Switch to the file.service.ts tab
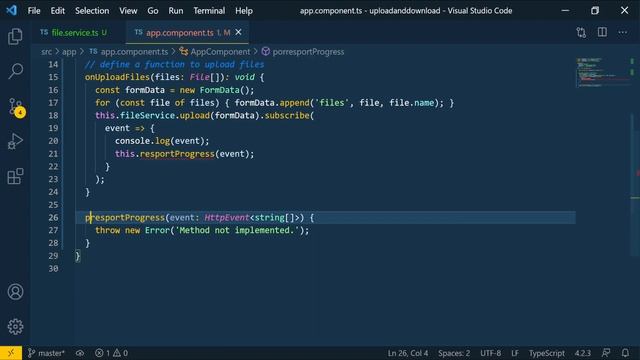 coord(74,33)
